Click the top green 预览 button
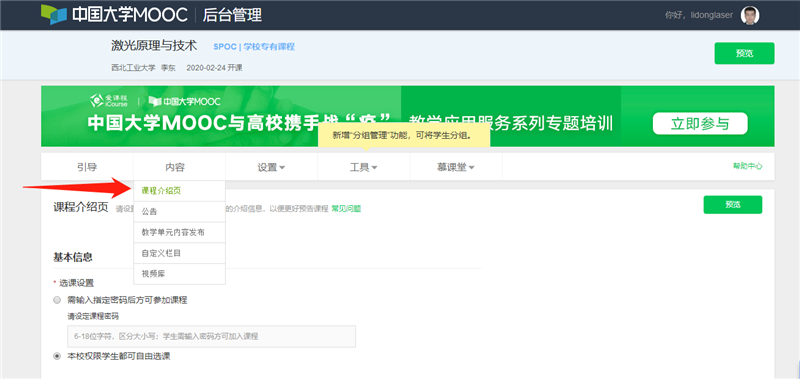This screenshot has width=800, height=379. coord(744,54)
